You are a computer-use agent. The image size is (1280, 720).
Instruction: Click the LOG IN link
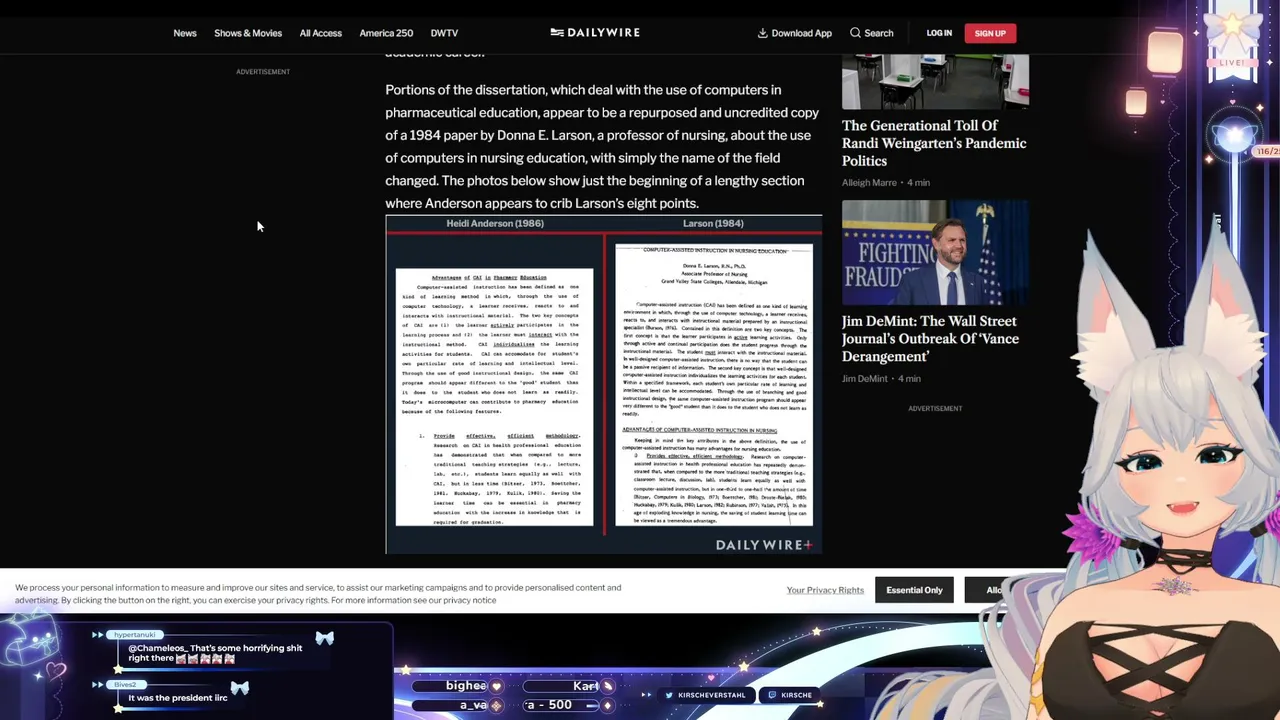point(939,33)
